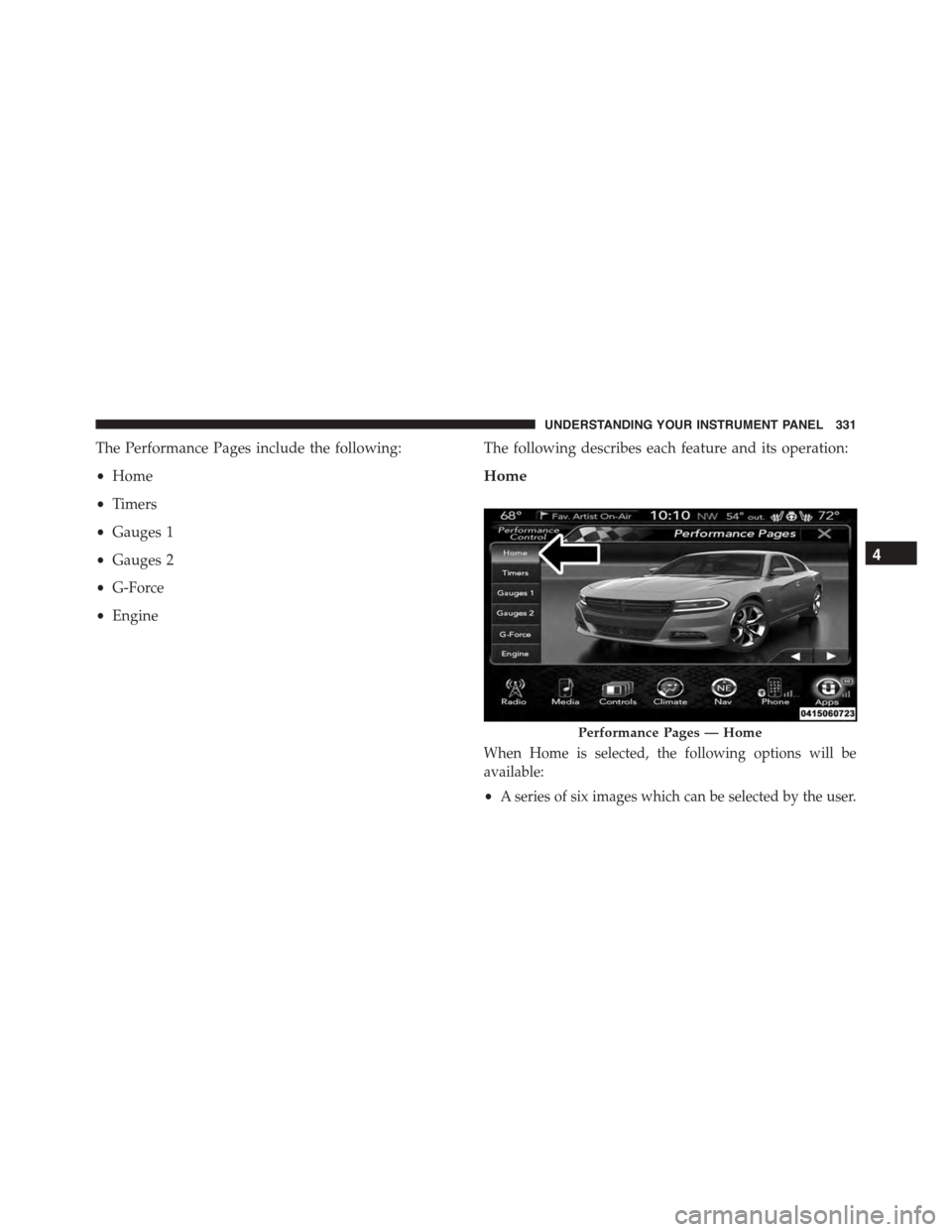
Task: Click the 'Engine' bullet in the page list
Action: [x=135, y=616]
